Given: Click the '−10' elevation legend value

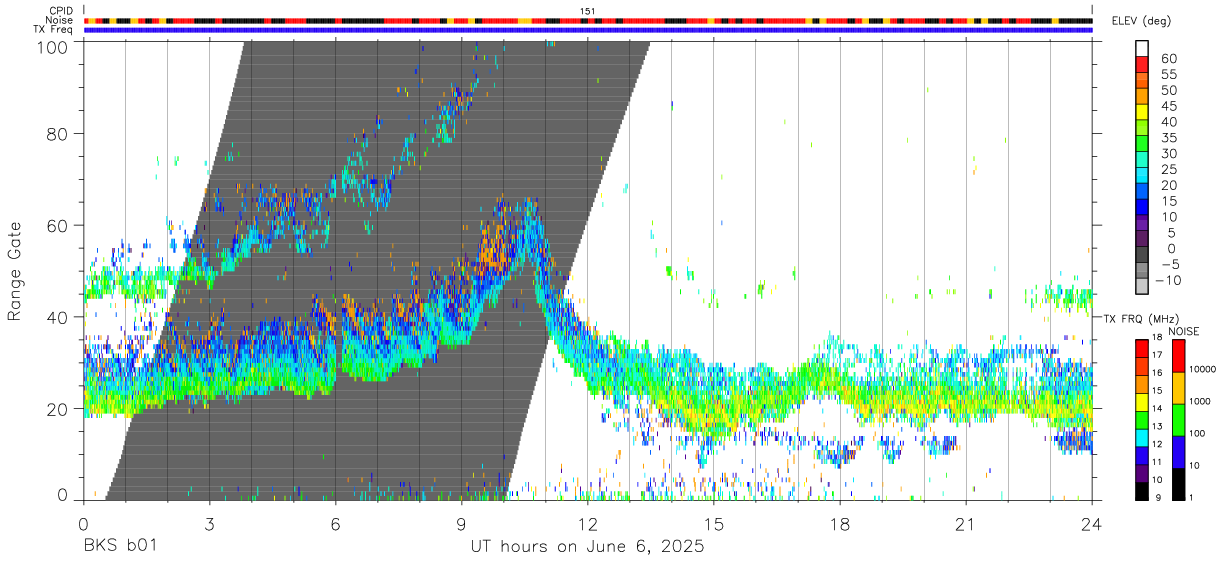Looking at the screenshot, I should (1168, 280).
